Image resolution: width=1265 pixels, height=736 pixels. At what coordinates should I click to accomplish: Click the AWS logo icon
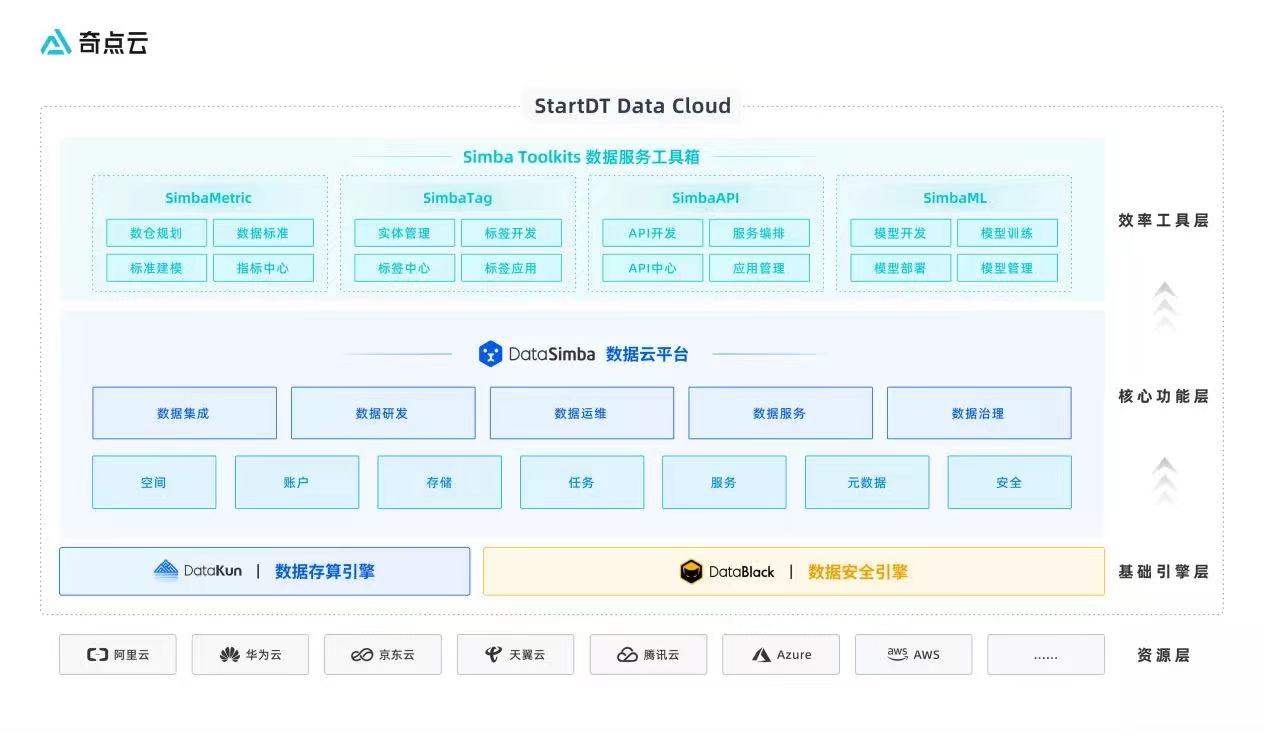[897, 654]
